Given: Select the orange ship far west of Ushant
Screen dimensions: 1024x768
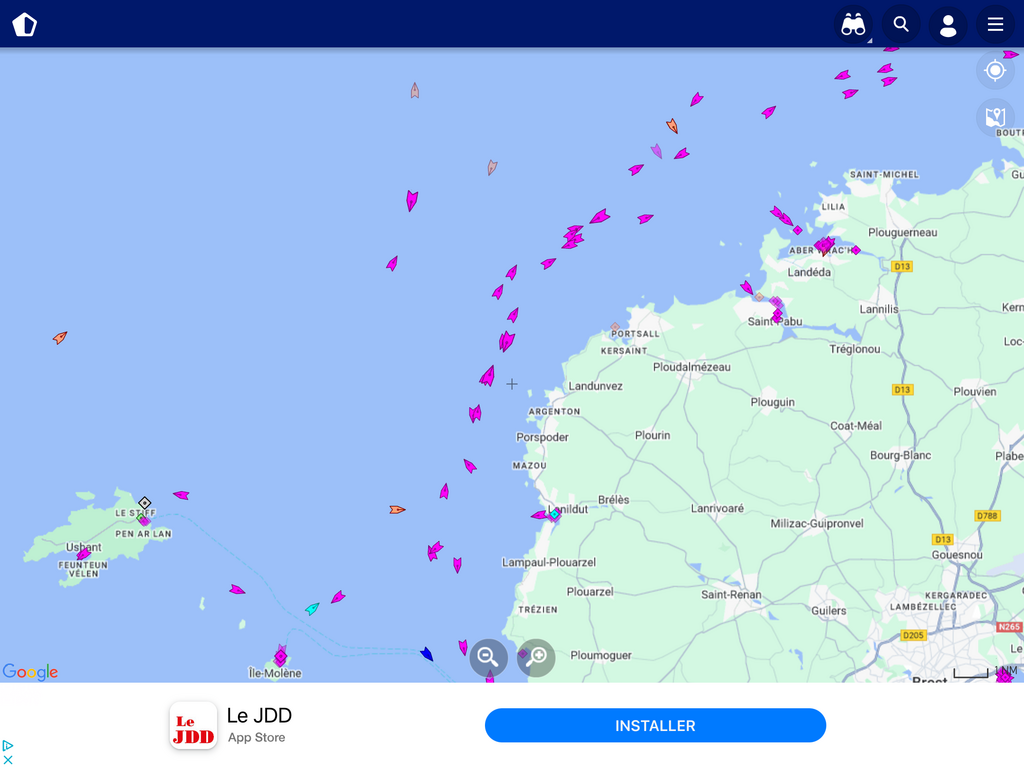Looking at the screenshot, I should [x=60, y=337].
